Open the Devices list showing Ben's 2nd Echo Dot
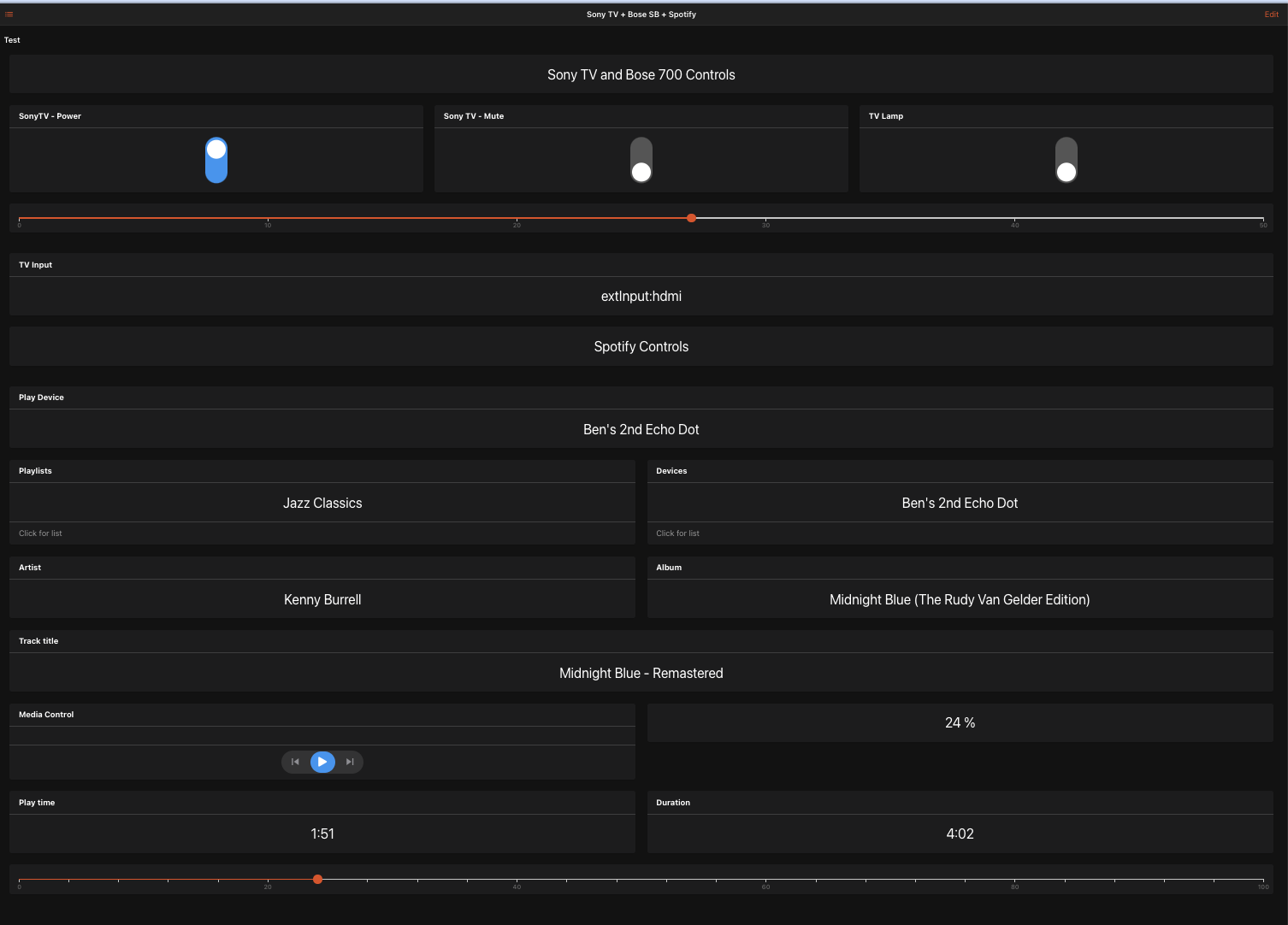 (960, 503)
